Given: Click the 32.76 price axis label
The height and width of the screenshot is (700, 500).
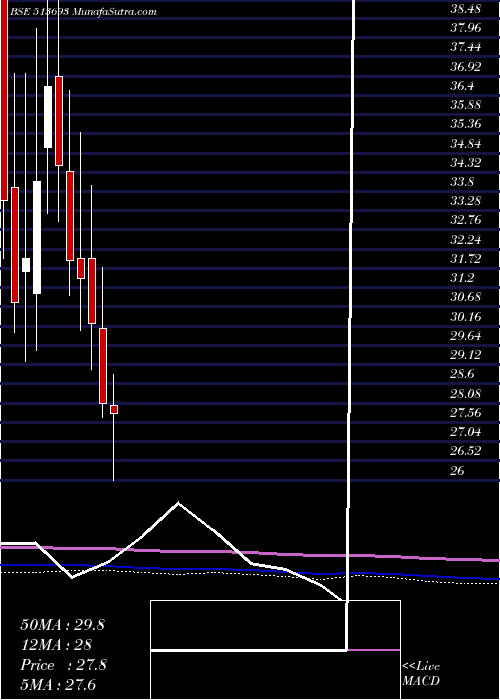Looking at the screenshot, I should (x=466, y=220).
